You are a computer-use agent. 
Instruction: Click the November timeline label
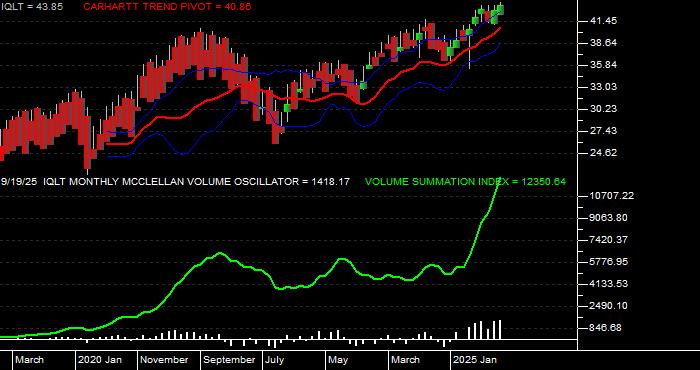click(165, 360)
